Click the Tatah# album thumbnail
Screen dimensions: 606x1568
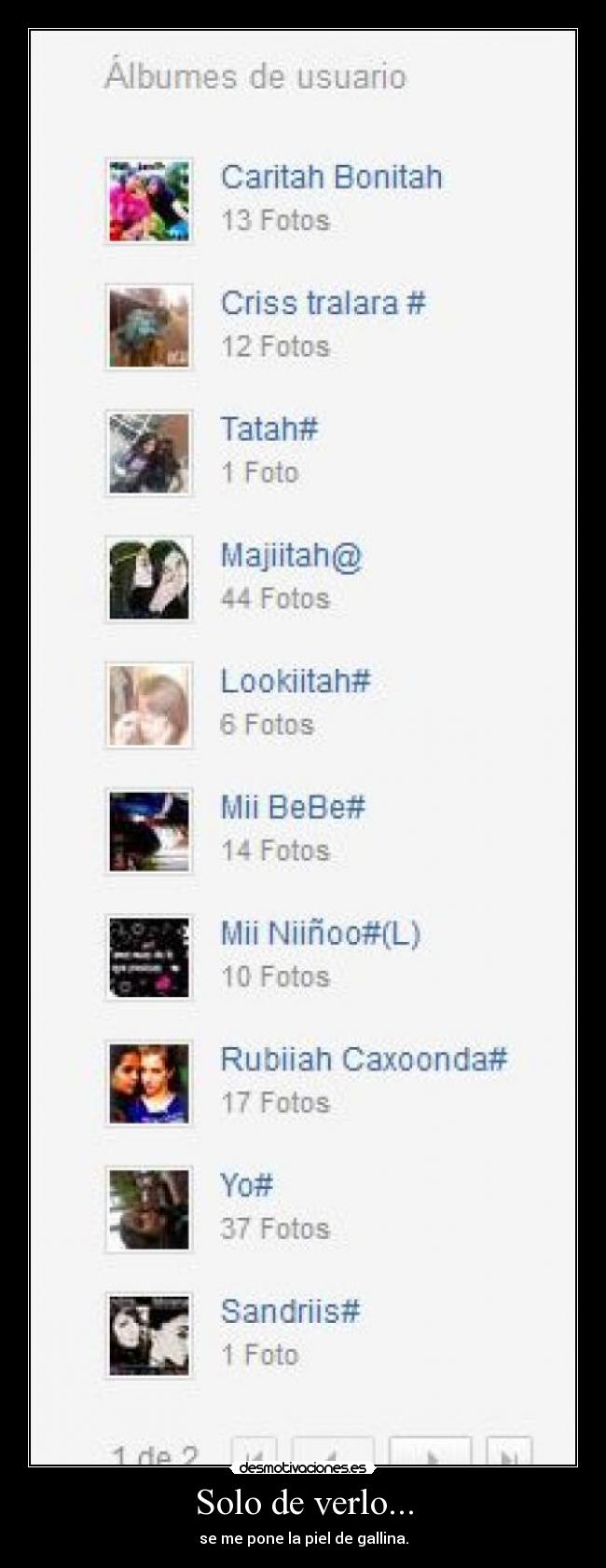149,453
